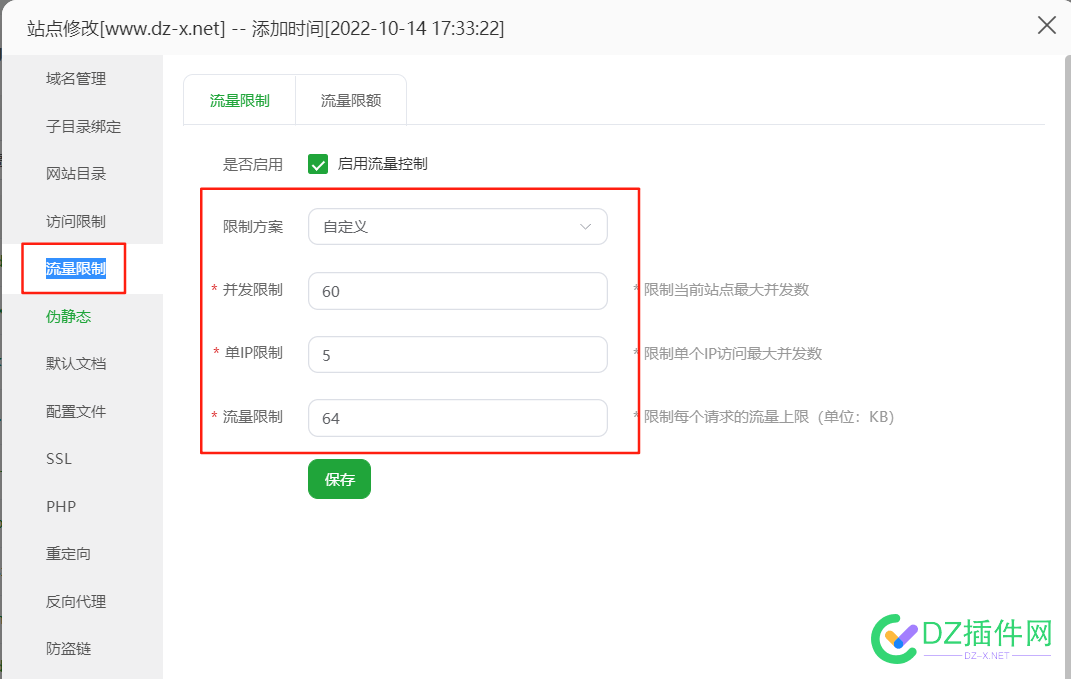Focus the 流量限制 KB input field

click(x=458, y=418)
